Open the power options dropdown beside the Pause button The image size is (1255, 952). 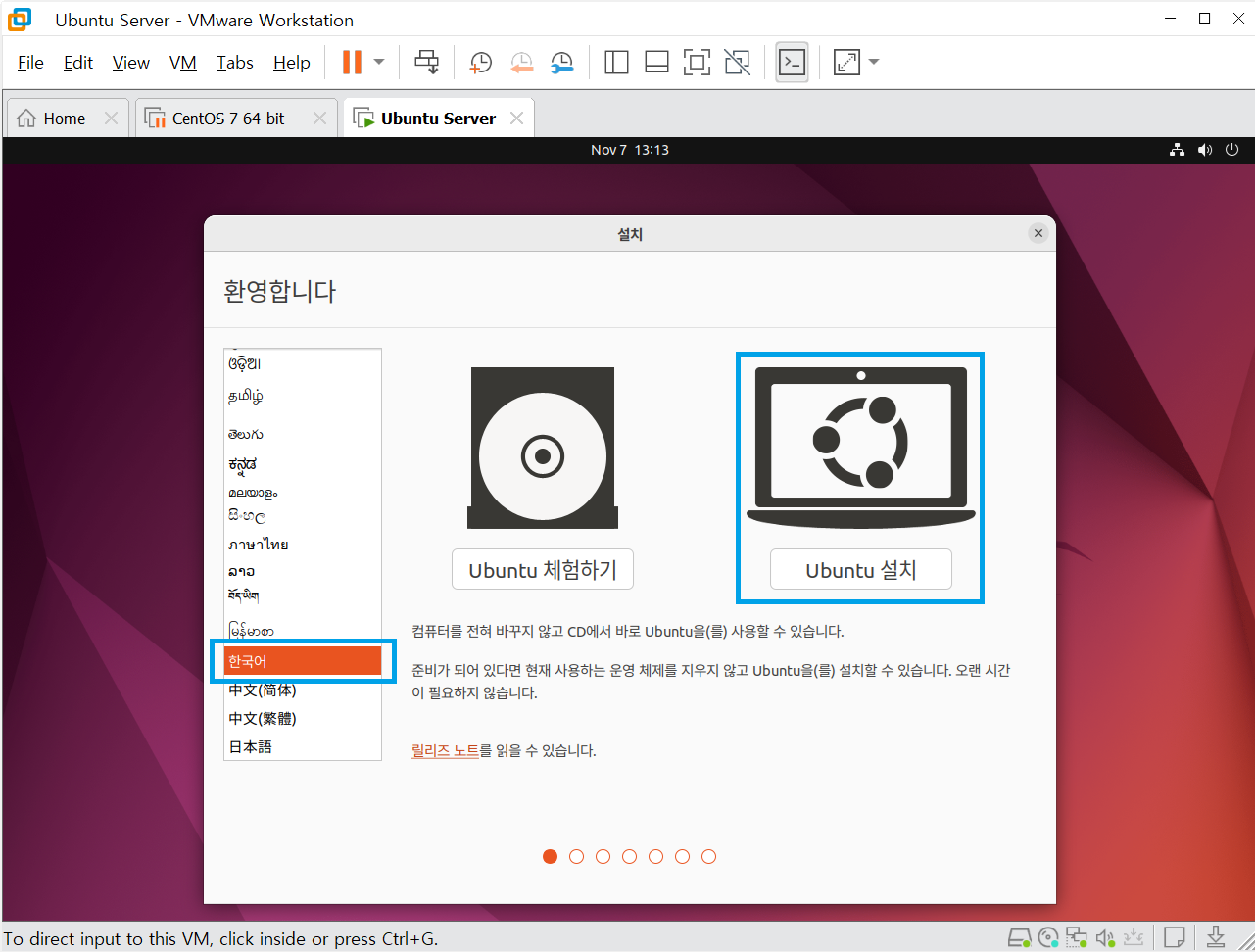(x=379, y=63)
